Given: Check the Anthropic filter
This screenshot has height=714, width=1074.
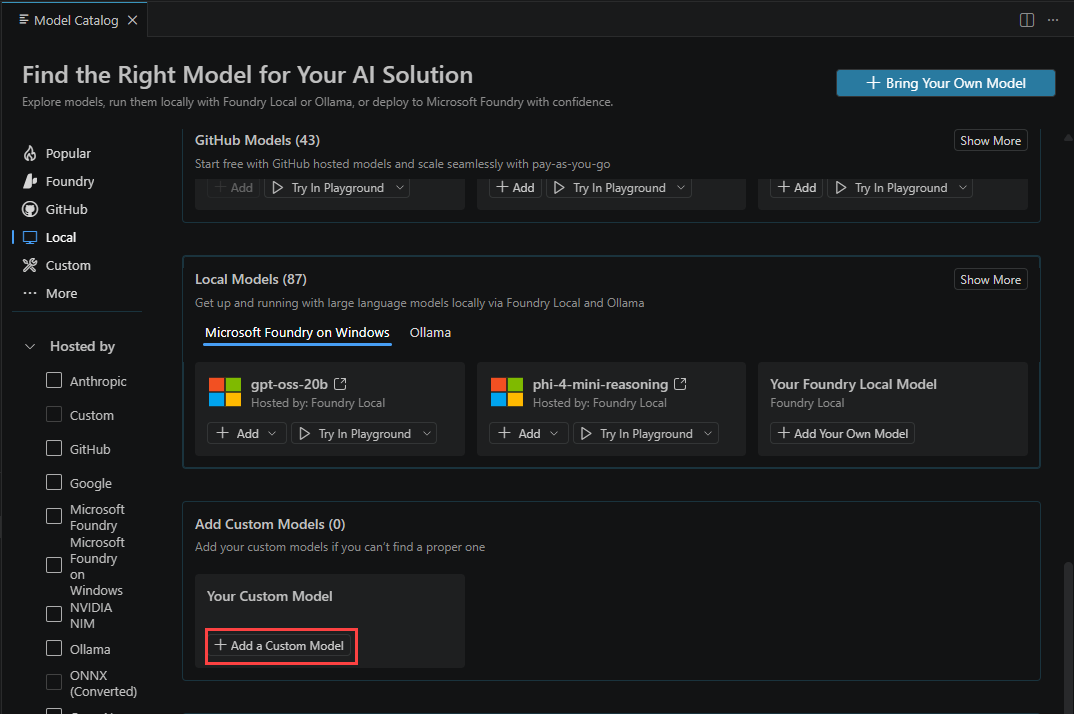Looking at the screenshot, I should [54, 380].
